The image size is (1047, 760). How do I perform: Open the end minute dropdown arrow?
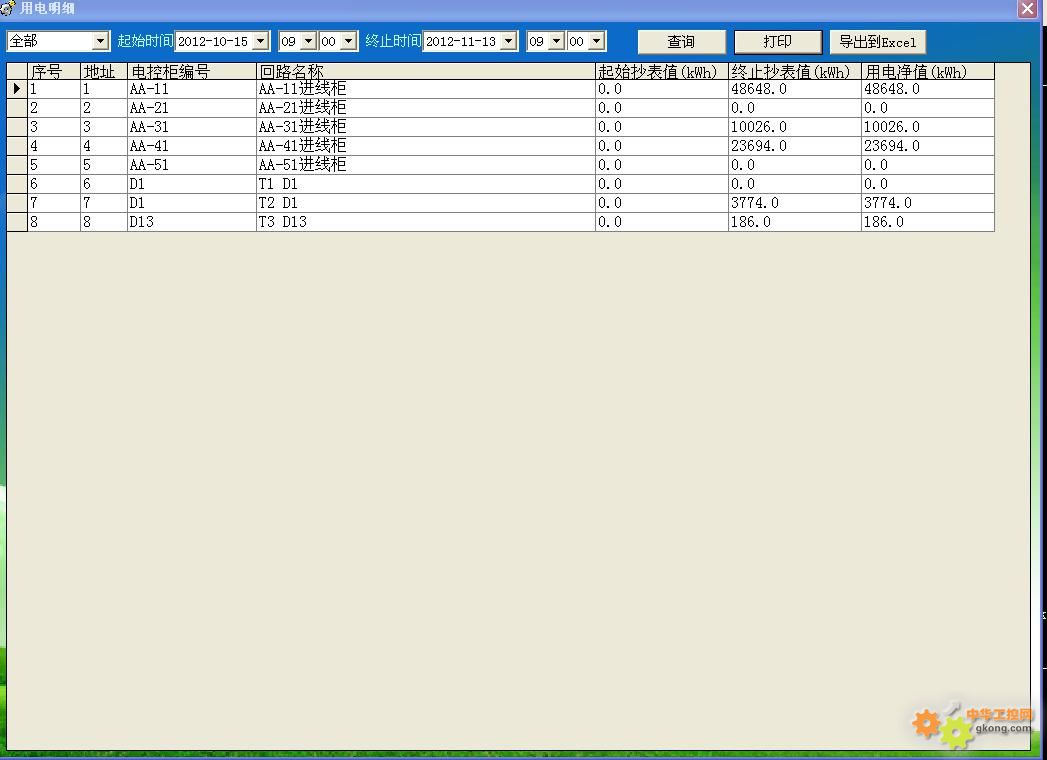tap(596, 41)
